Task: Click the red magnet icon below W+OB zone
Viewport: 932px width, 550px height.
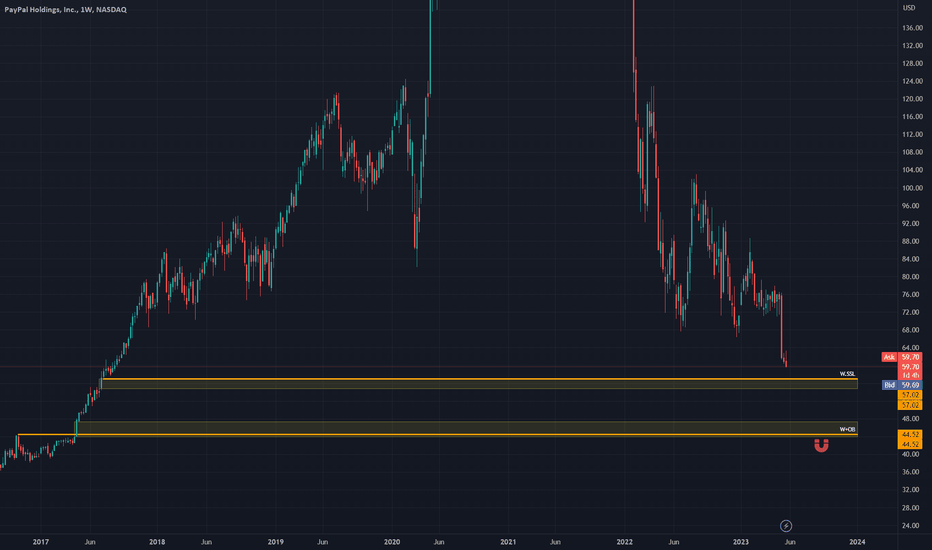Action: [821, 445]
